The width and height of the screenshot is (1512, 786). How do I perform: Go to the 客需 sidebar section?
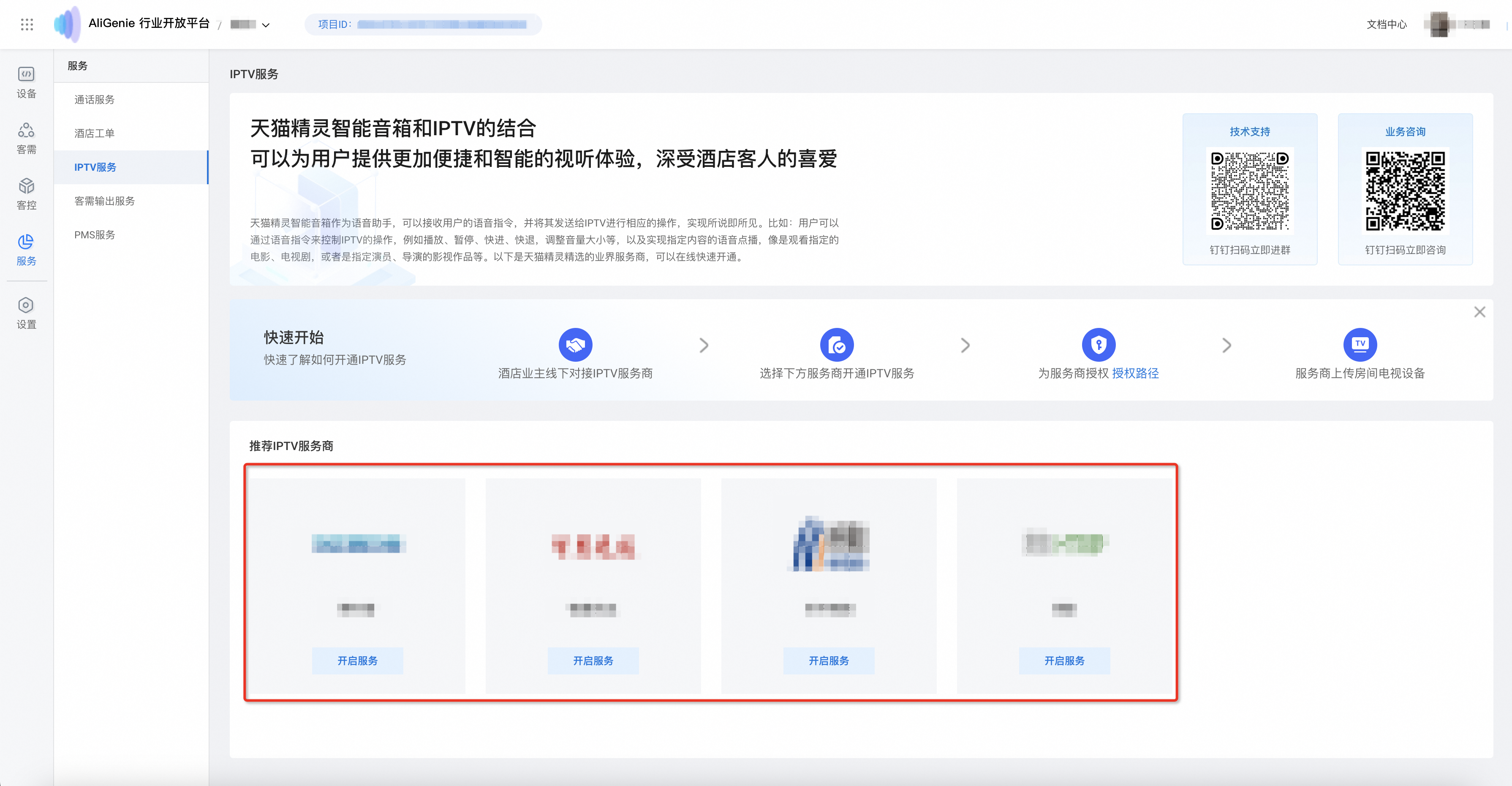pos(26,137)
